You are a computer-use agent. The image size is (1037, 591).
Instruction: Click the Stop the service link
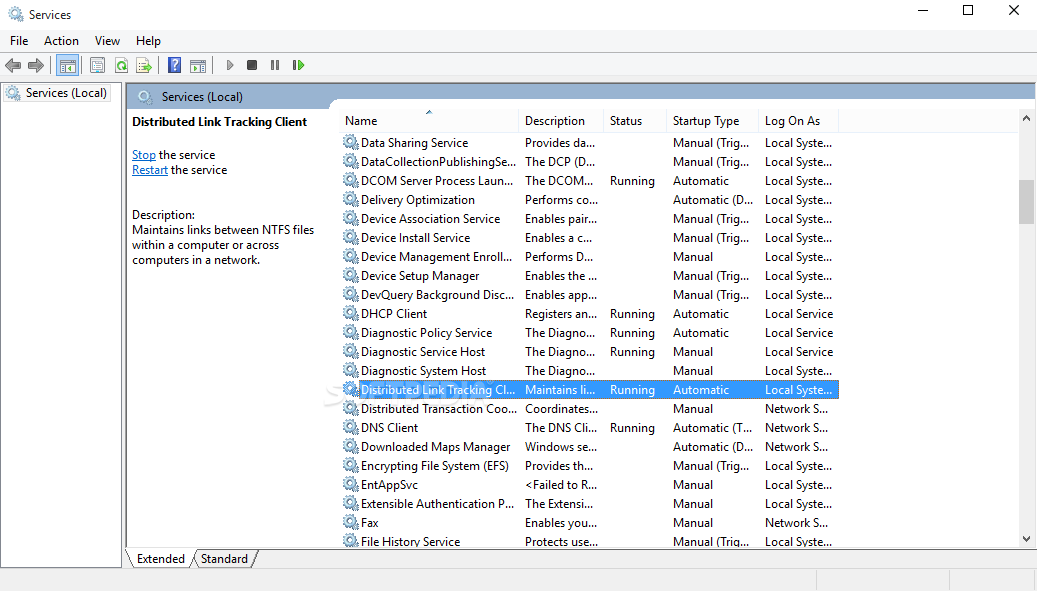point(144,155)
